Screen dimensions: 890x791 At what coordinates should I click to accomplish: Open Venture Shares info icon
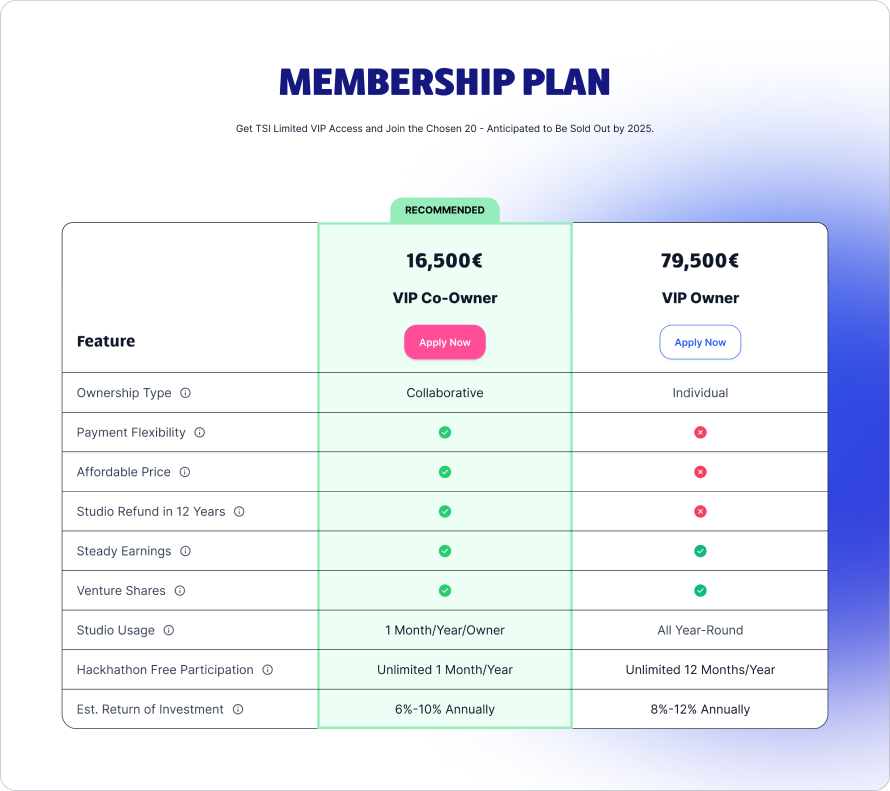[180, 591]
